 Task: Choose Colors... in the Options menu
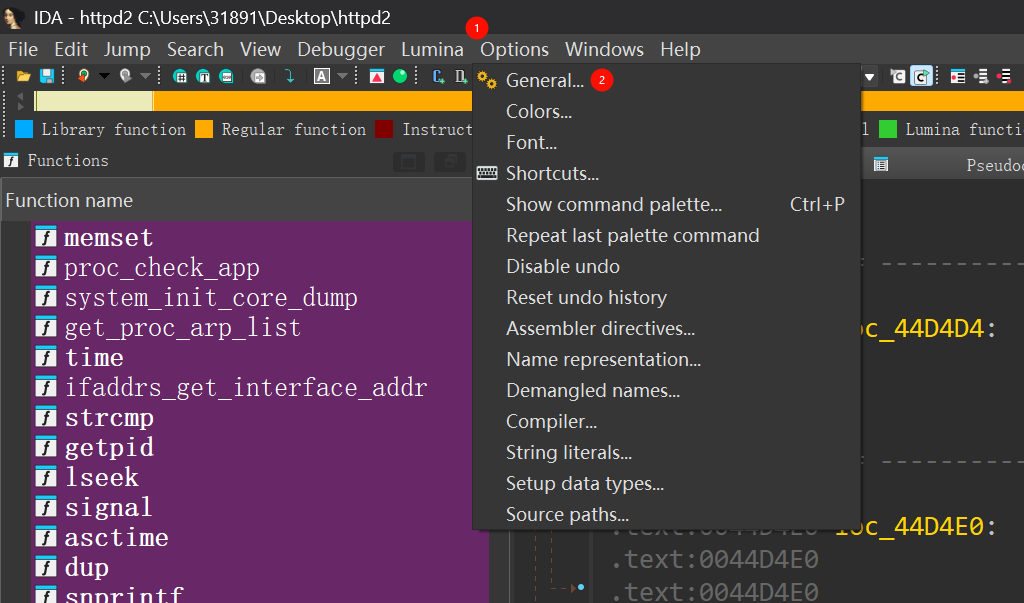coord(667,111)
